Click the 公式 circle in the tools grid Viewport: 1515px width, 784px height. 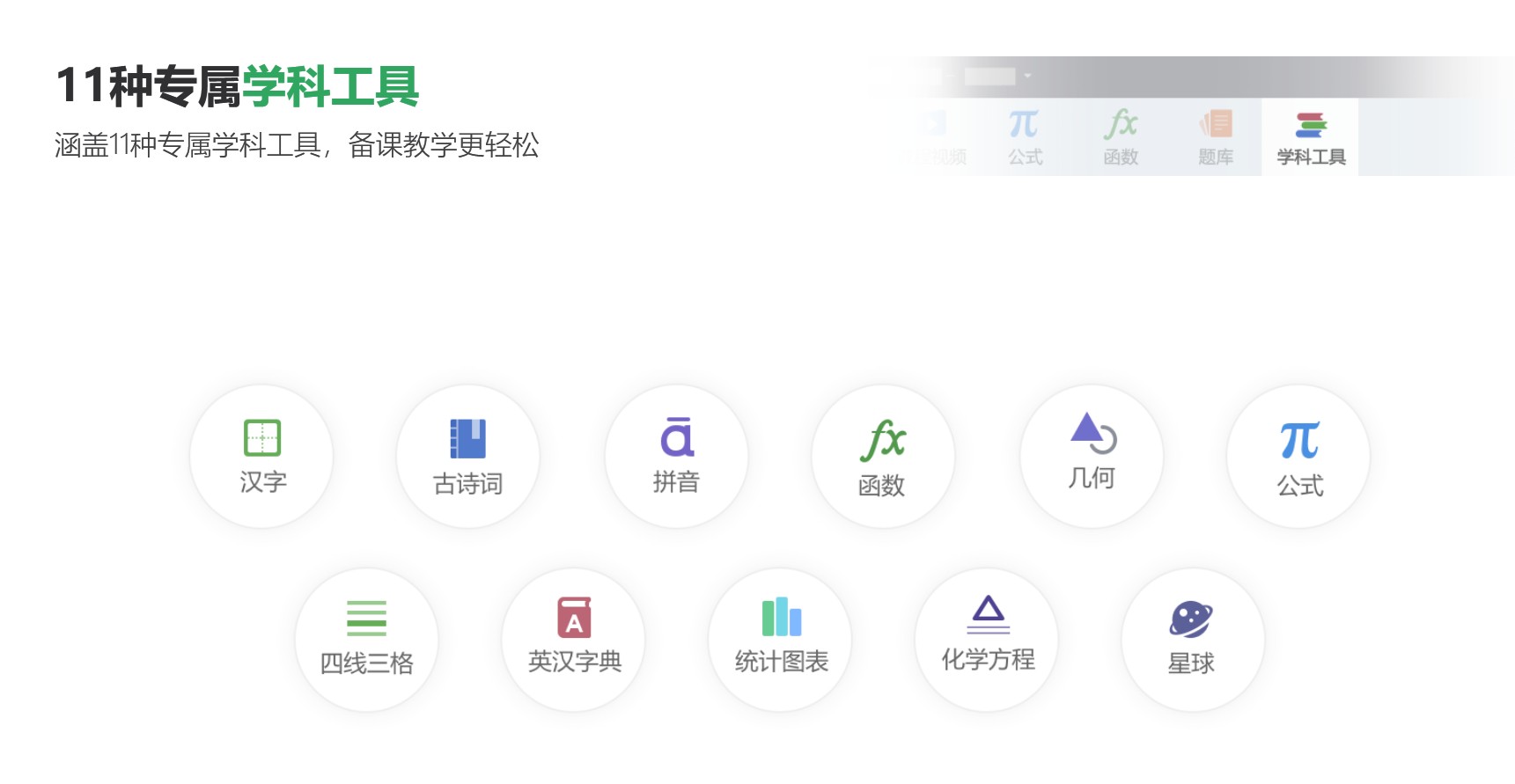[x=1298, y=456]
